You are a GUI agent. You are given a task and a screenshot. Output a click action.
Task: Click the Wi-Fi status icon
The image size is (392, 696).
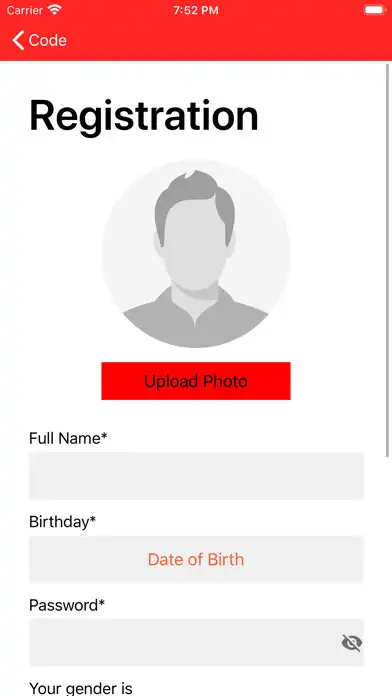tap(55, 10)
